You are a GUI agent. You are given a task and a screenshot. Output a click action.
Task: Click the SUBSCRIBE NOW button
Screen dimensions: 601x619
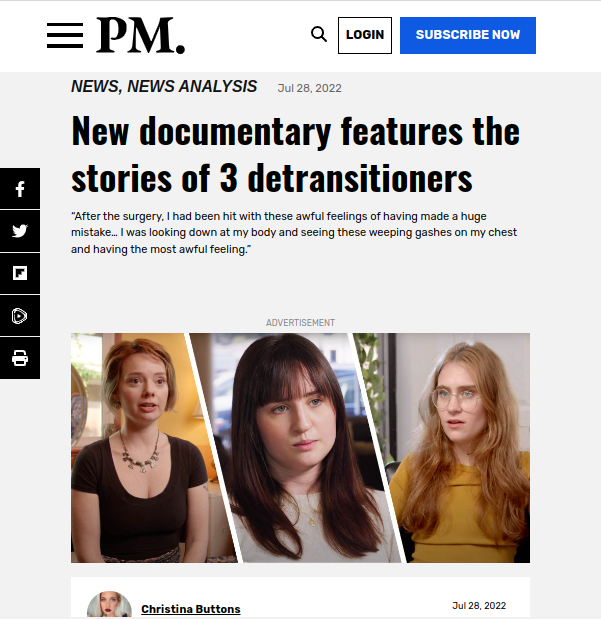pos(468,35)
